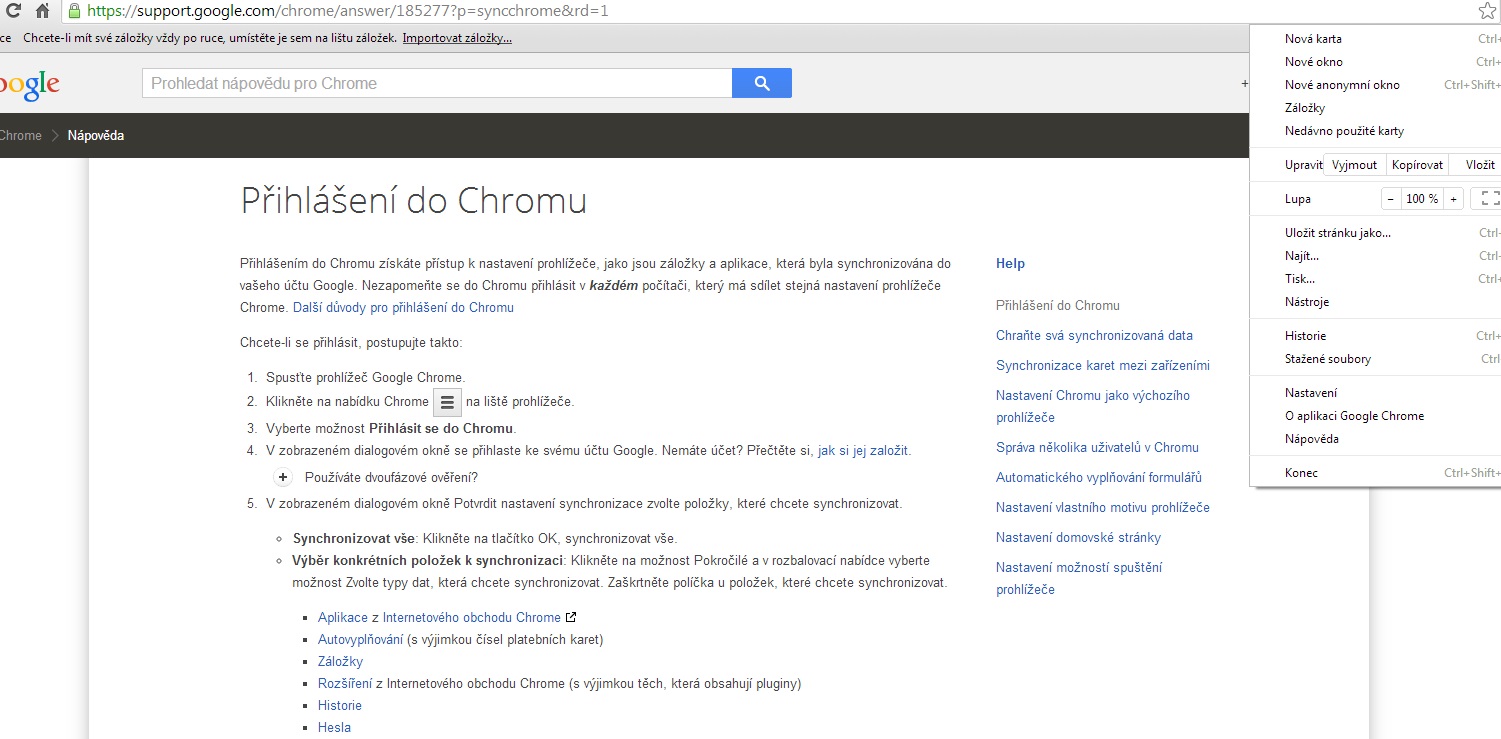Click the 'Záložky' link in the article list

[340, 661]
